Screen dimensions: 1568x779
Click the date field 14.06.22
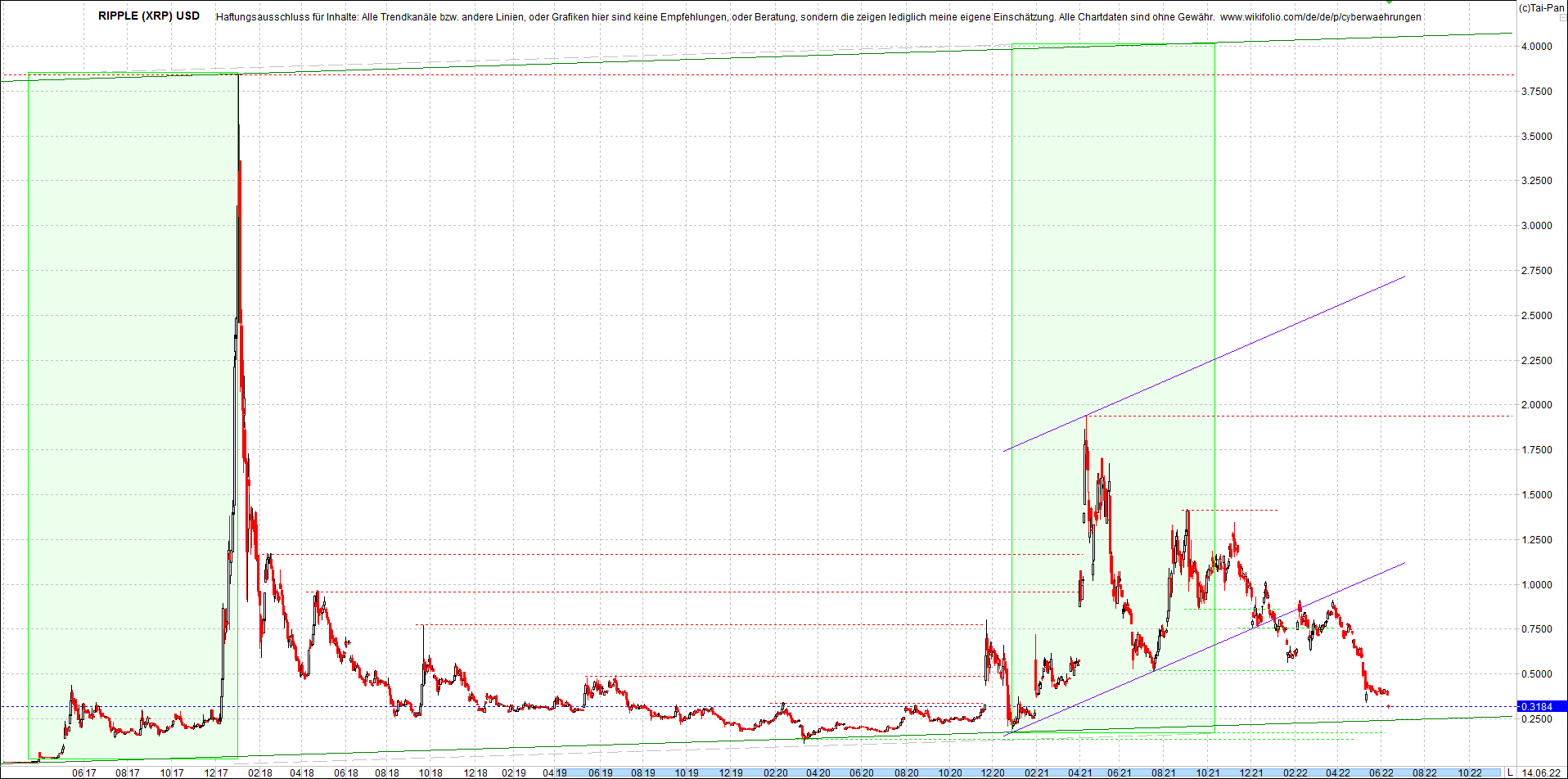click(x=1541, y=772)
